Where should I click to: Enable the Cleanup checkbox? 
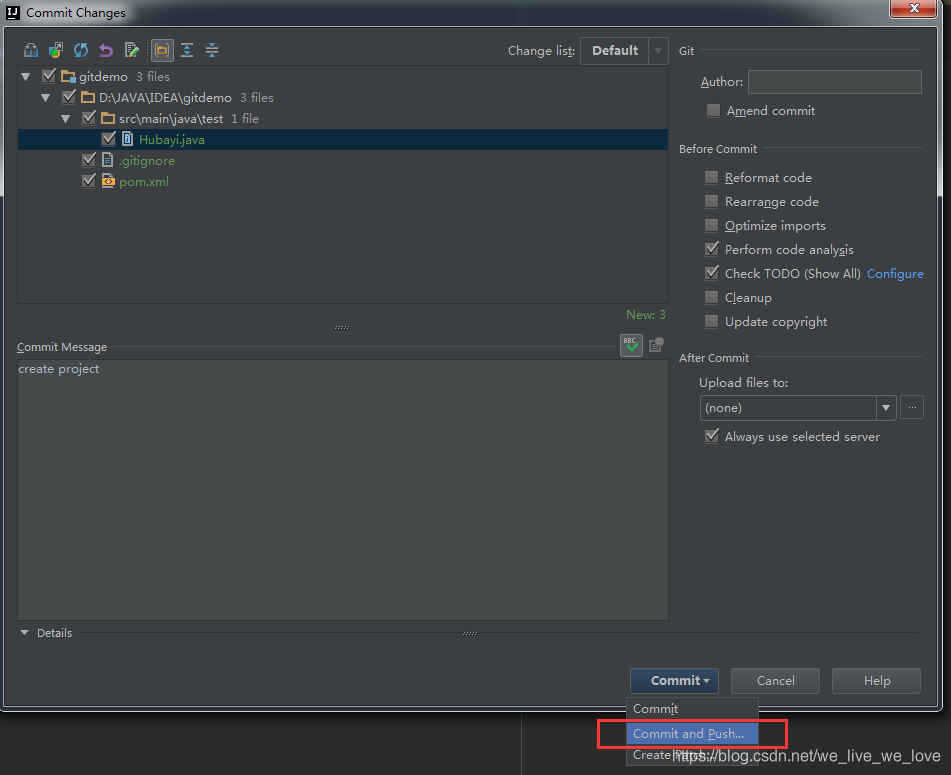point(711,297)
